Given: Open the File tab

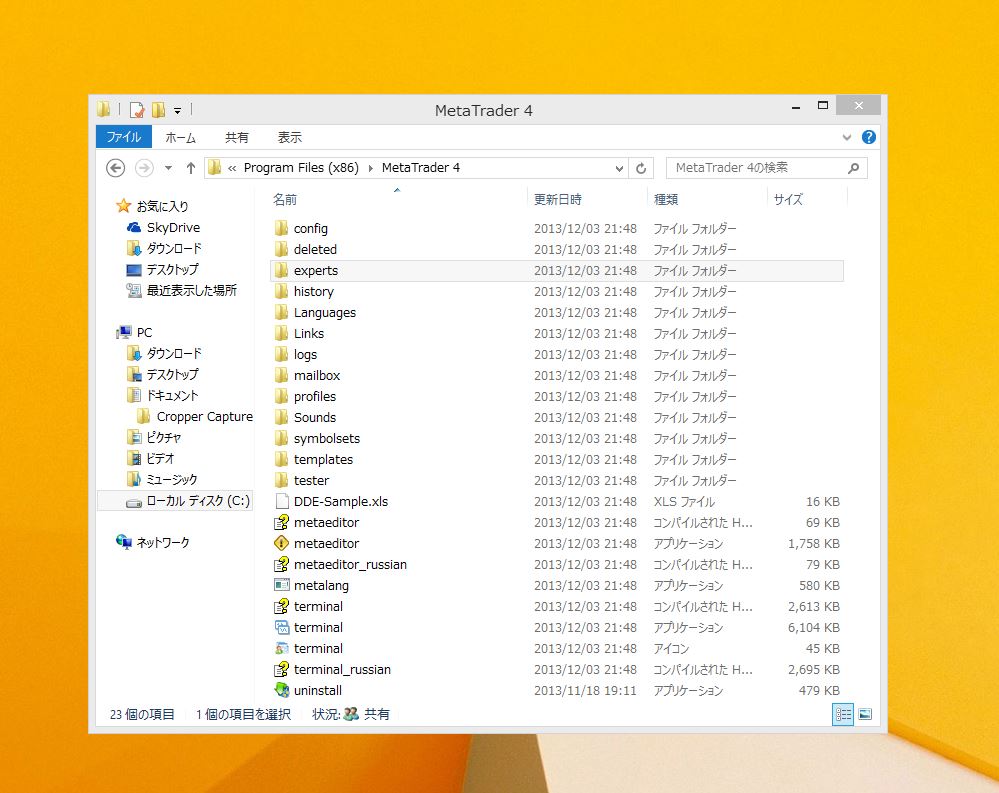Looking at the screenshot, I should pos(124,137).
